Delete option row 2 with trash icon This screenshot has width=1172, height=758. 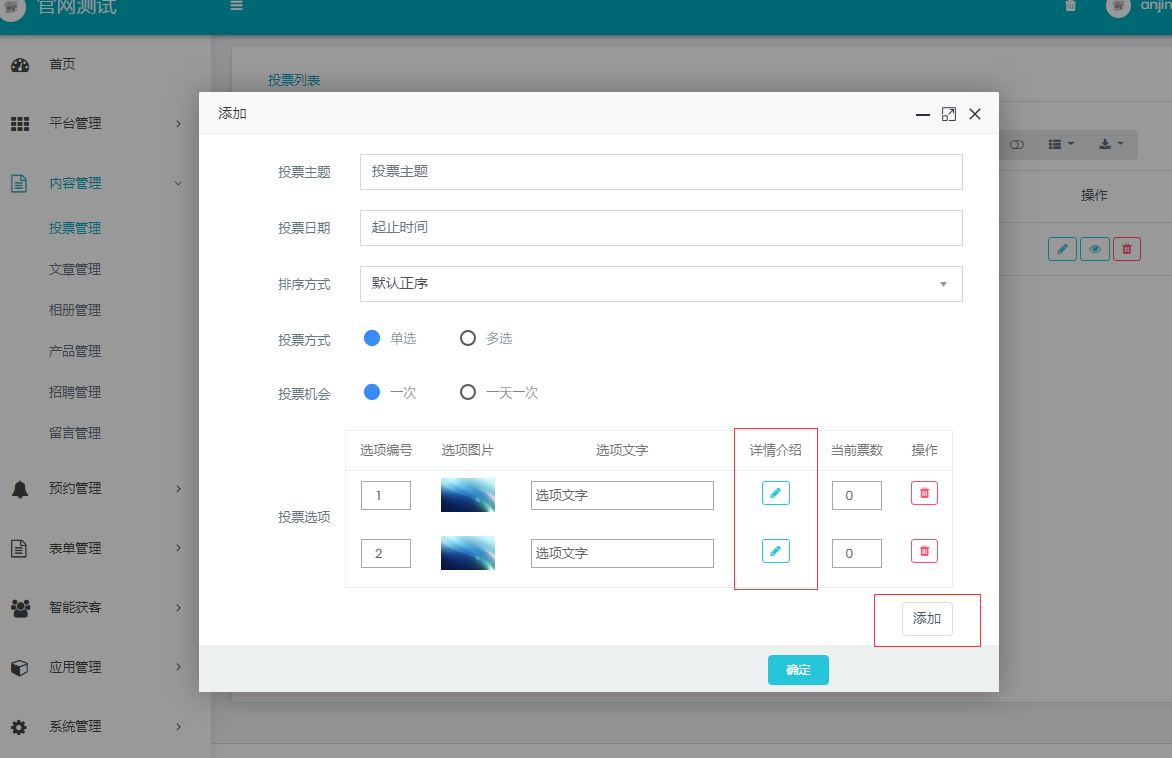click(x=924, y=551)
